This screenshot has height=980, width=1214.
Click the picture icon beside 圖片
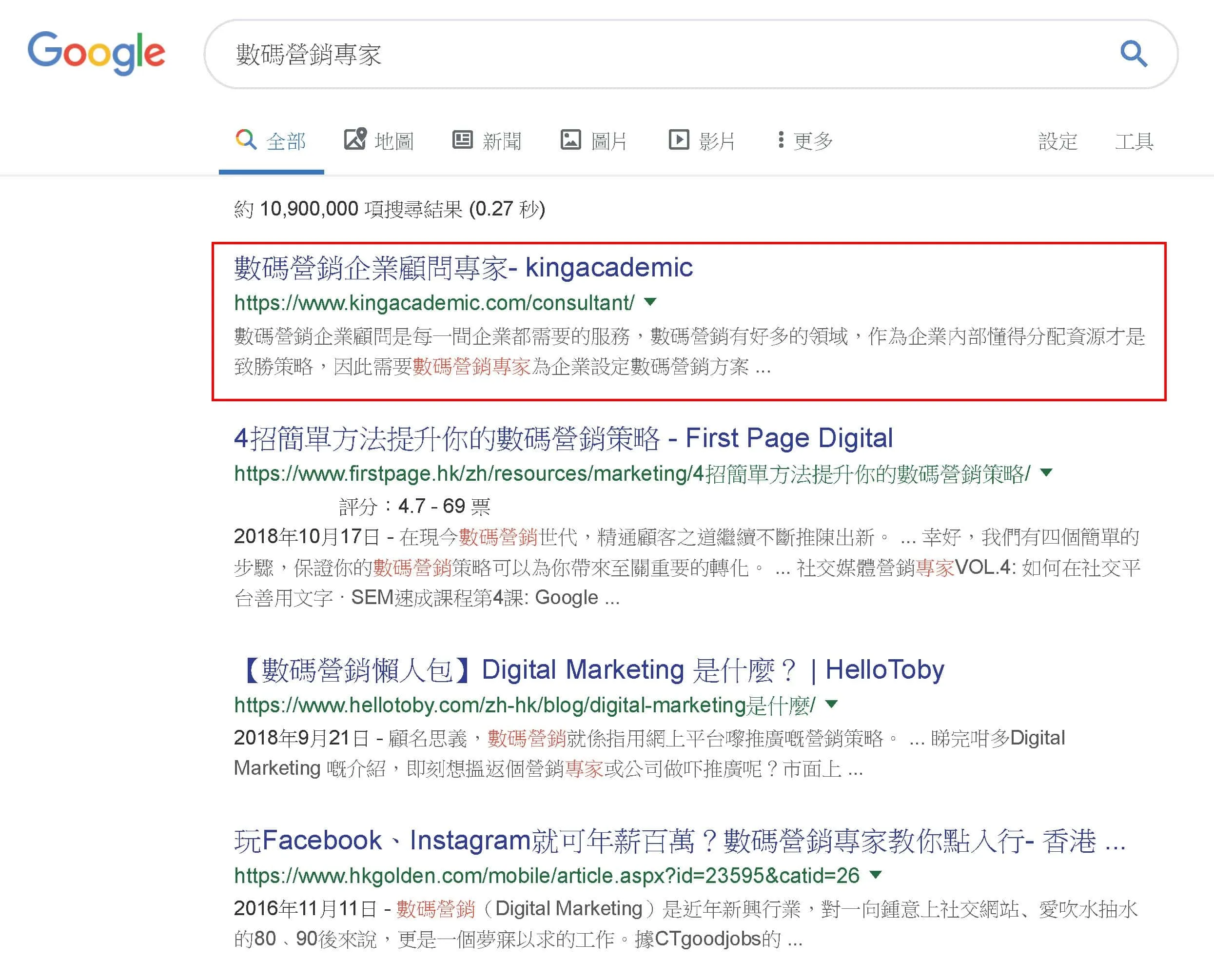(x=570, y=139)
